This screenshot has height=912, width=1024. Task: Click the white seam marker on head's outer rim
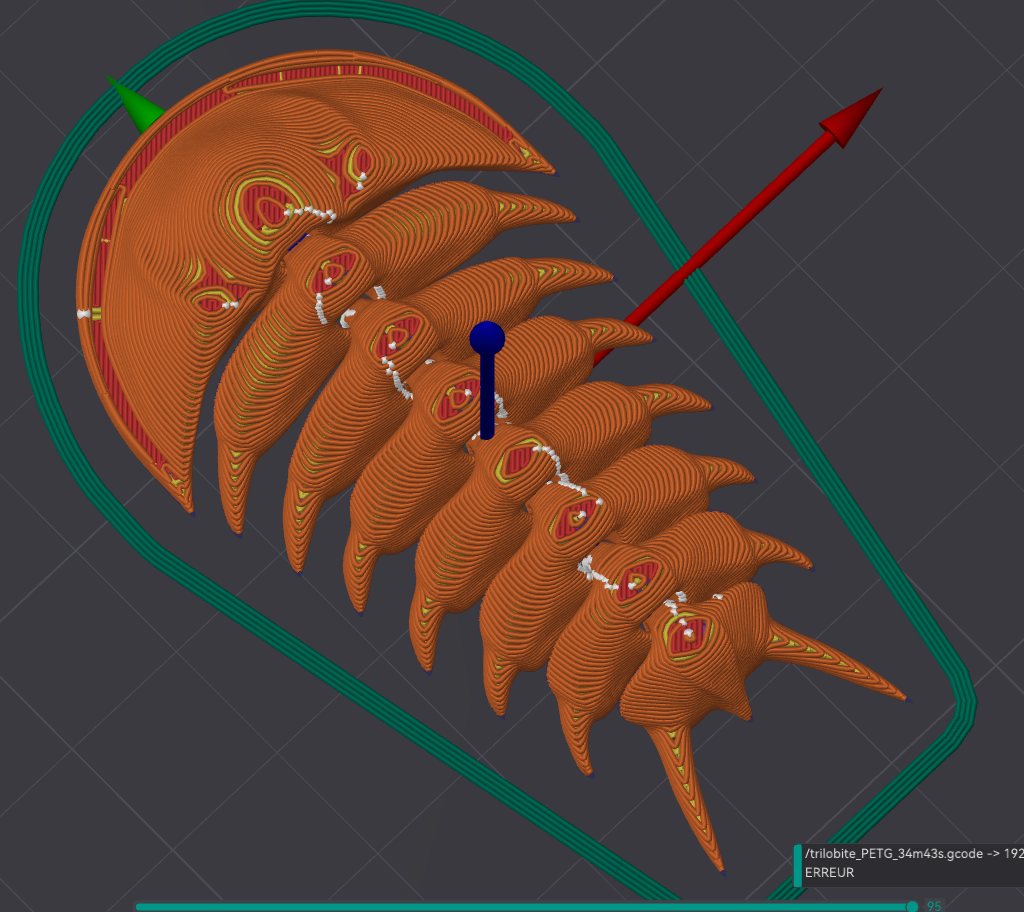point(84,314)
